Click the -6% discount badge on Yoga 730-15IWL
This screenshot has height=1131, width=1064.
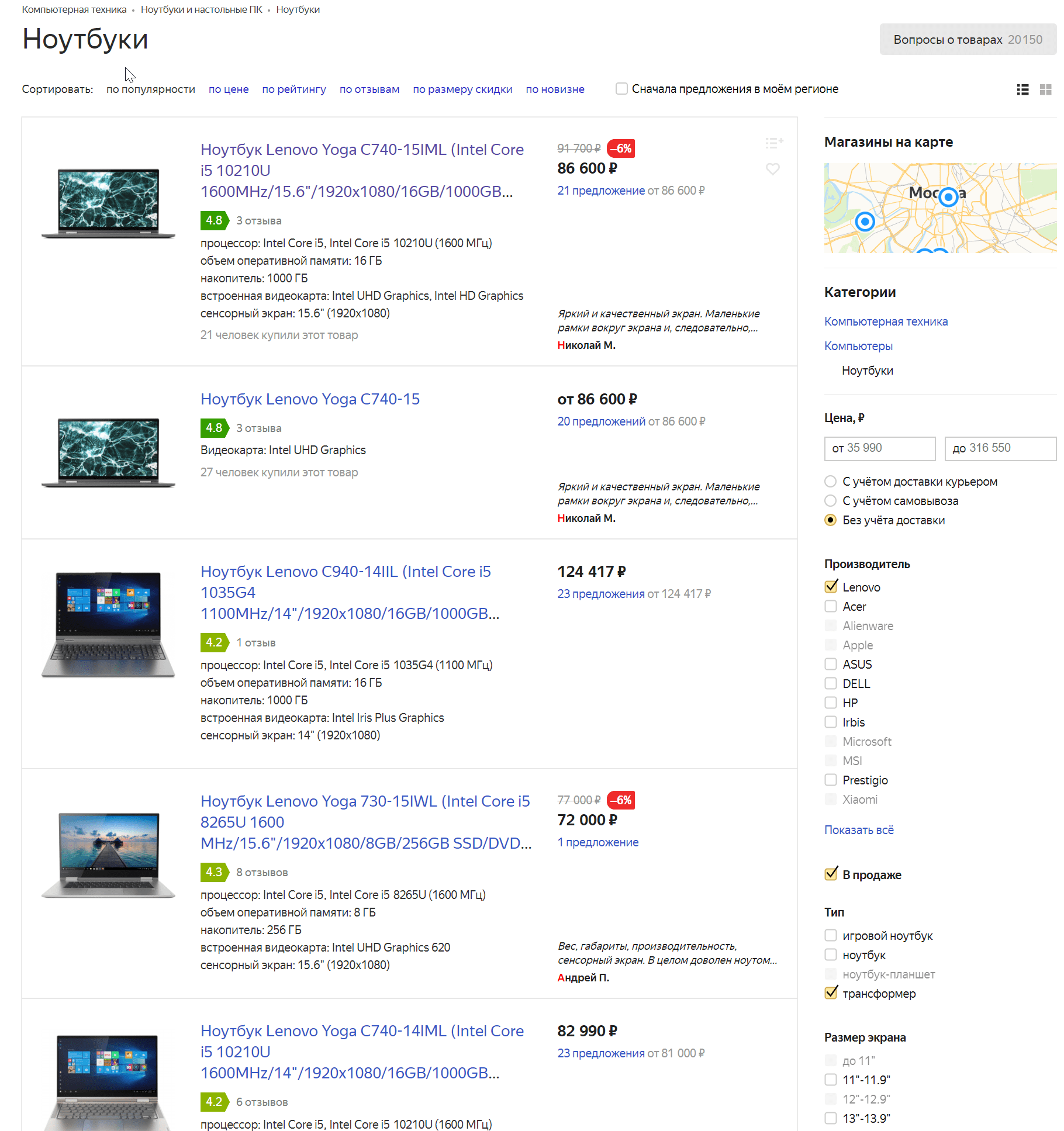(621, 800)
